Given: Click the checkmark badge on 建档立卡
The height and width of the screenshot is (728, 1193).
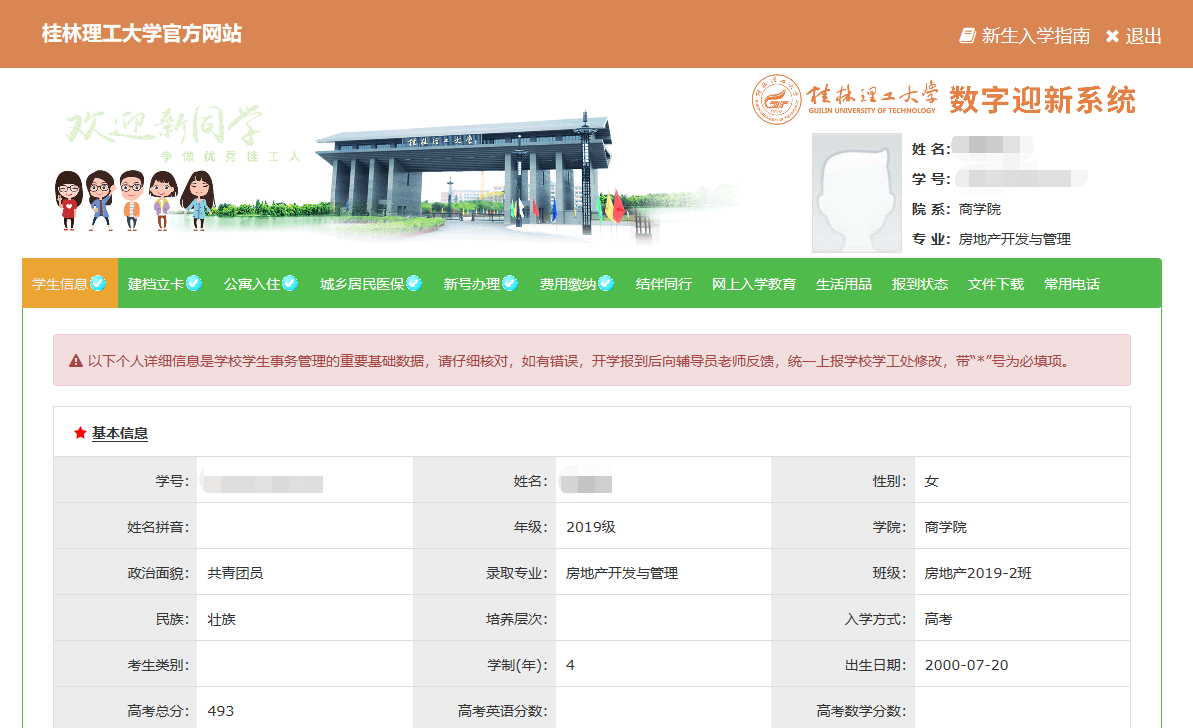Looking at the screenshot, I should click(194, 283).
